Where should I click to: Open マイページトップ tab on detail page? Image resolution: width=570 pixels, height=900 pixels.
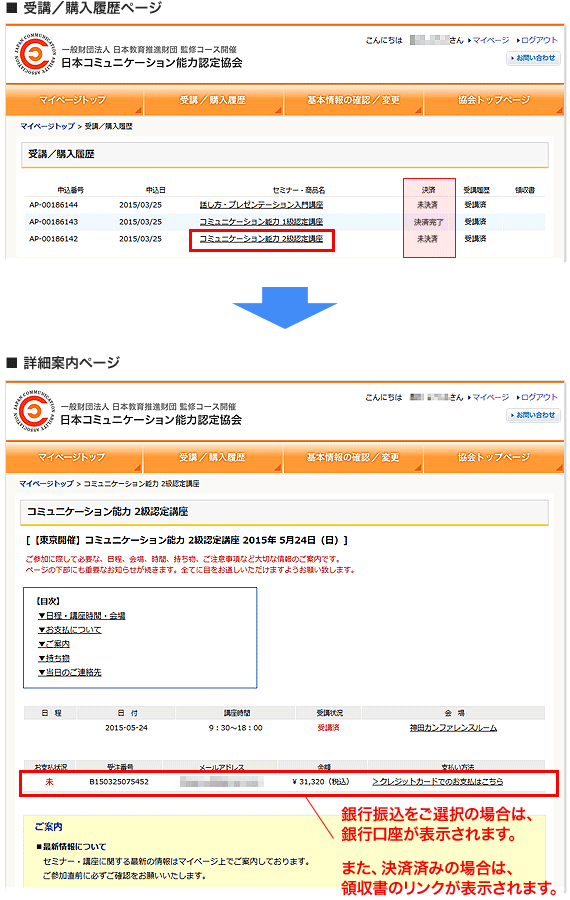(73, 457)
